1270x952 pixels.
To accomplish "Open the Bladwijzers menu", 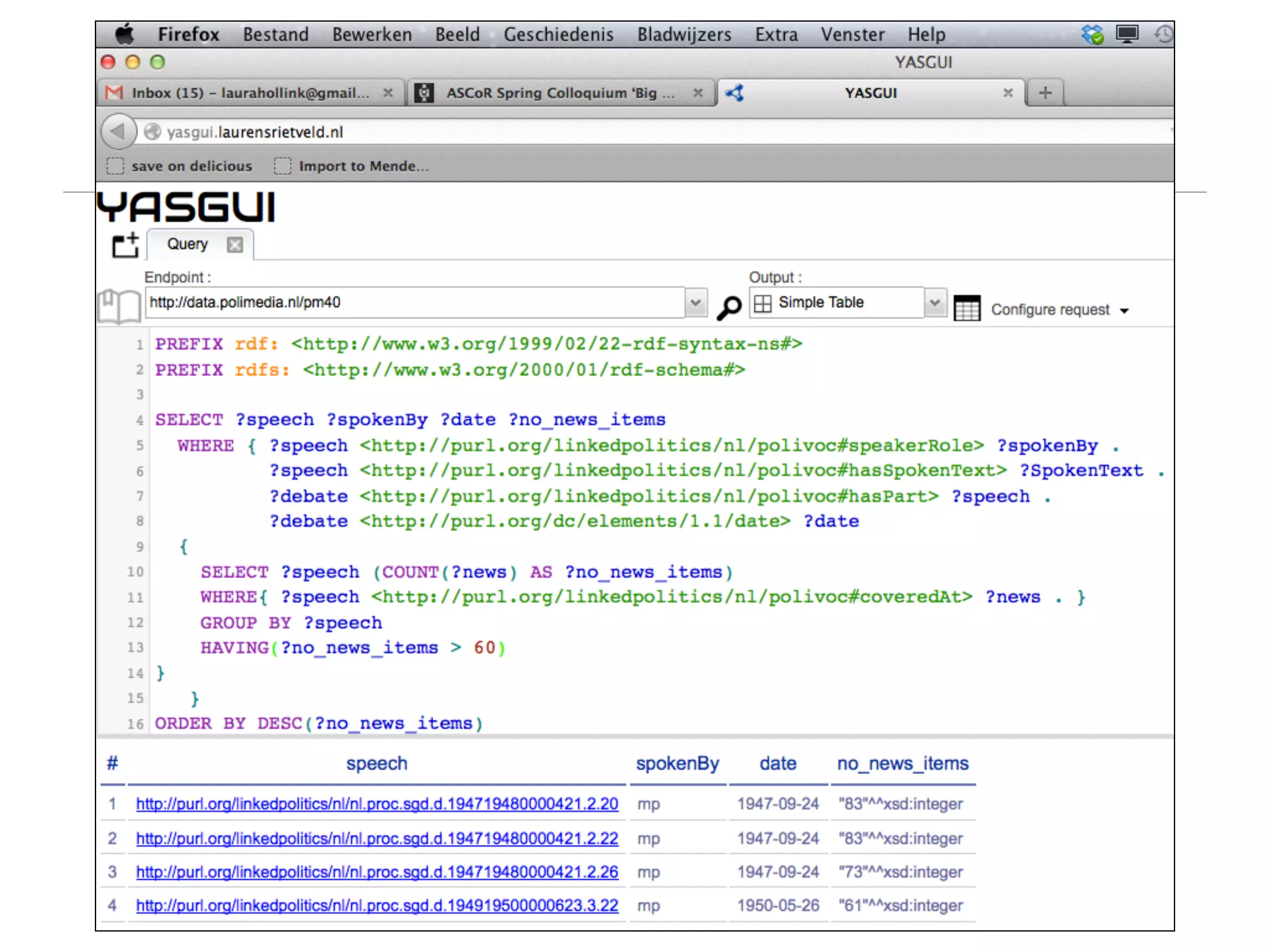I will coord(684,35).
